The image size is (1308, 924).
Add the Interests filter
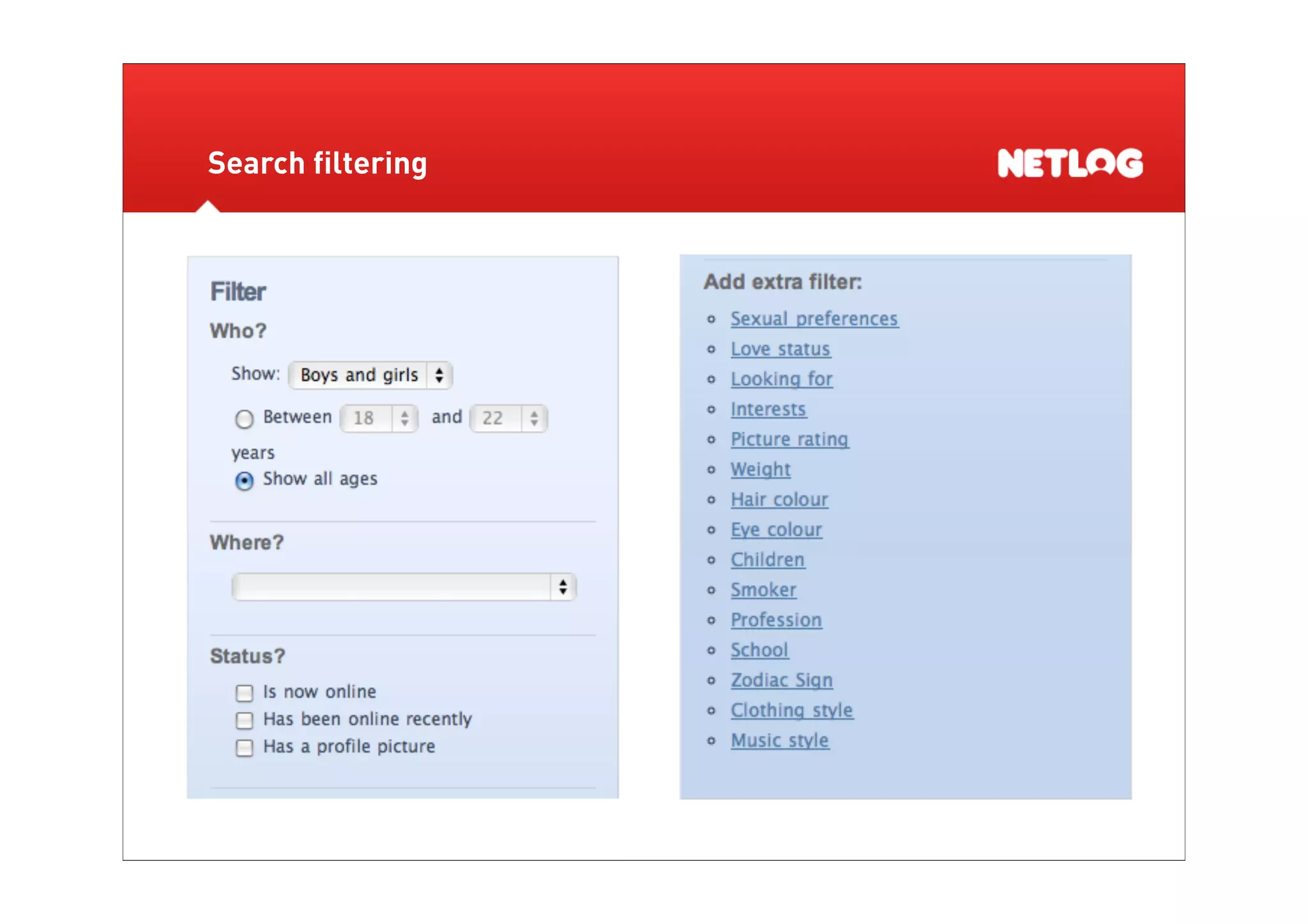[x=768, y=409]
